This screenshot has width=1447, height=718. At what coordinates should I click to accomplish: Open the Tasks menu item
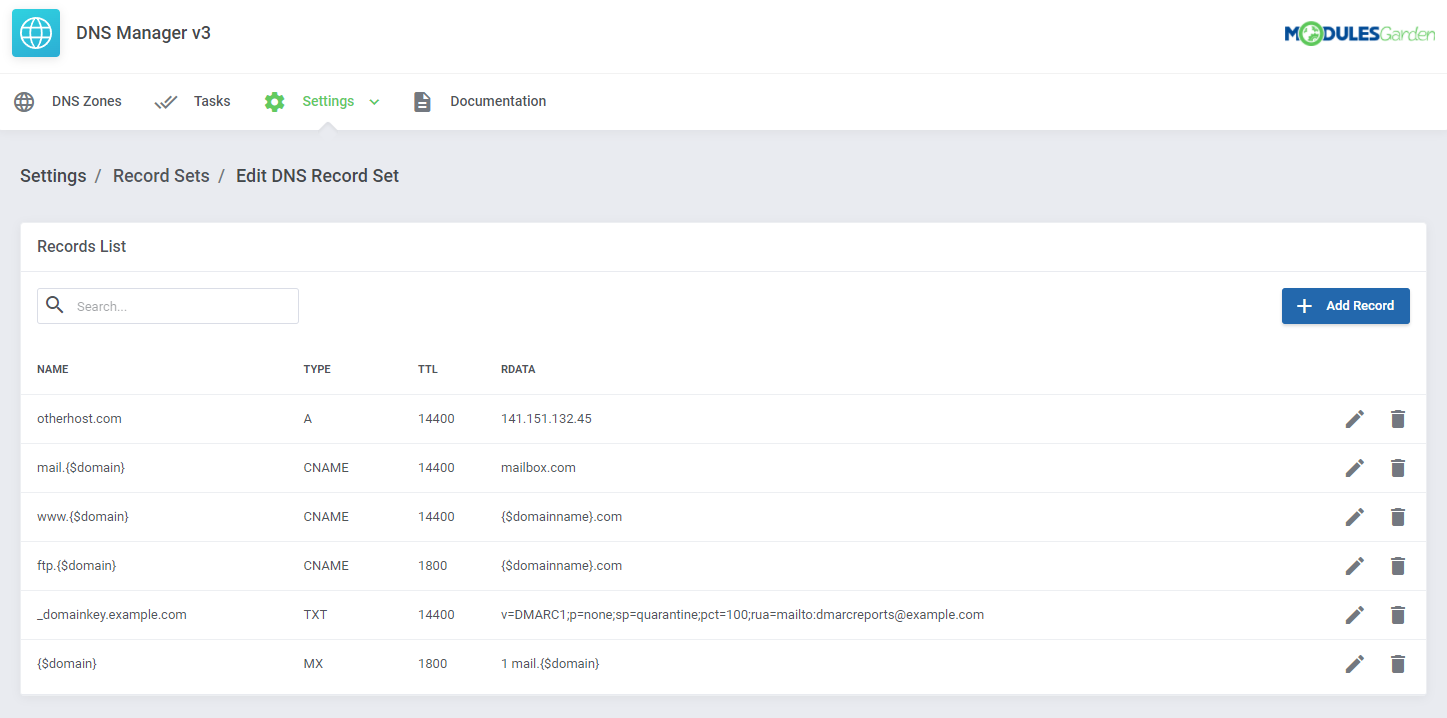pyautogui.click(x=212, y=101)
